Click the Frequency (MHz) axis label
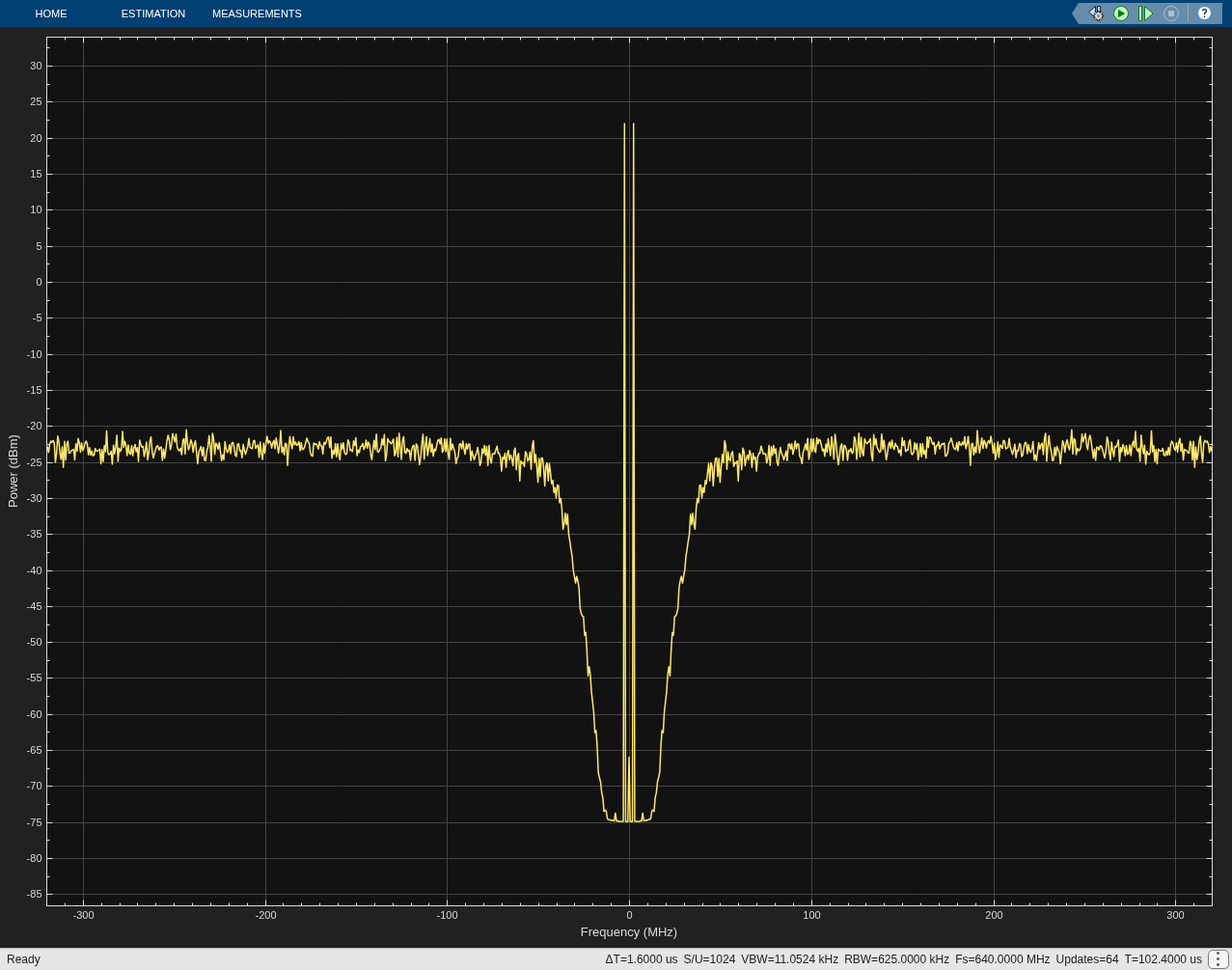 point(629,932)
